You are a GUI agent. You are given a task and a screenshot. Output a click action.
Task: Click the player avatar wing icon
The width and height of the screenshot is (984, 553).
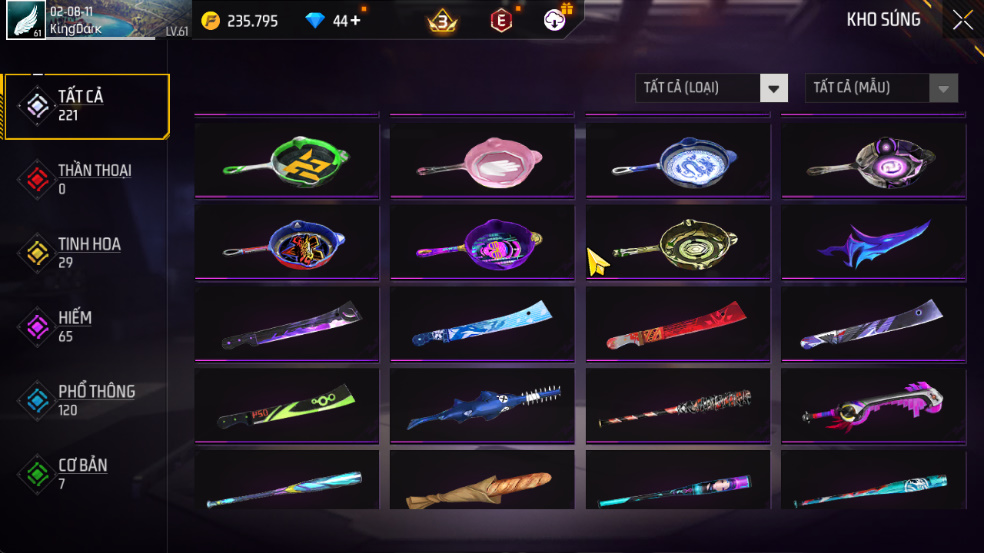[x=26, y=19]
